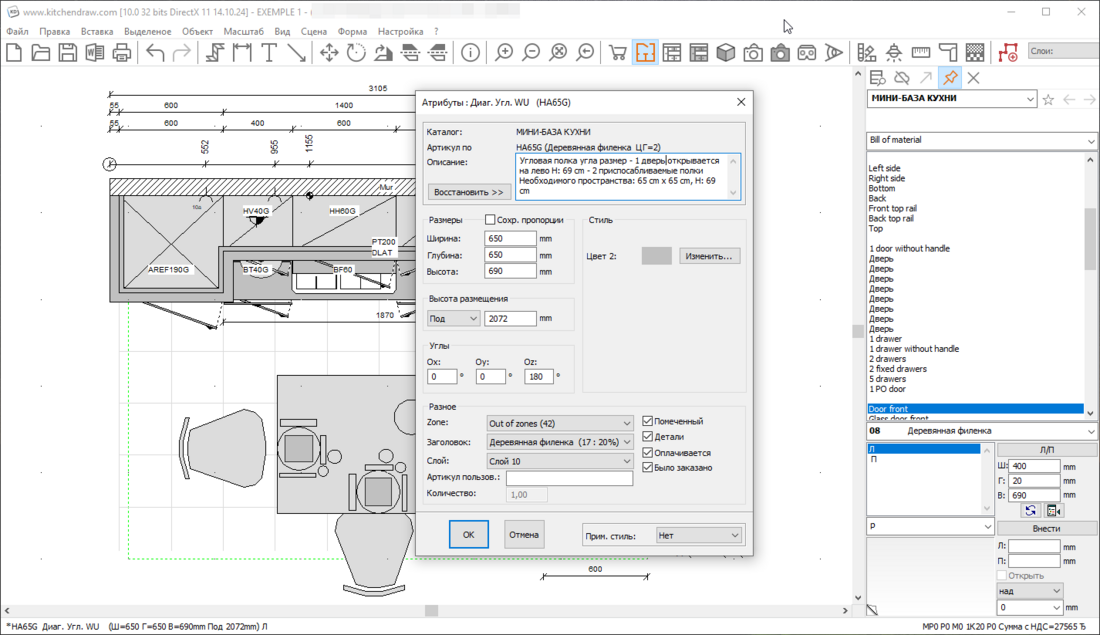Expand the Bill of material dropdown

click(981, 140)
